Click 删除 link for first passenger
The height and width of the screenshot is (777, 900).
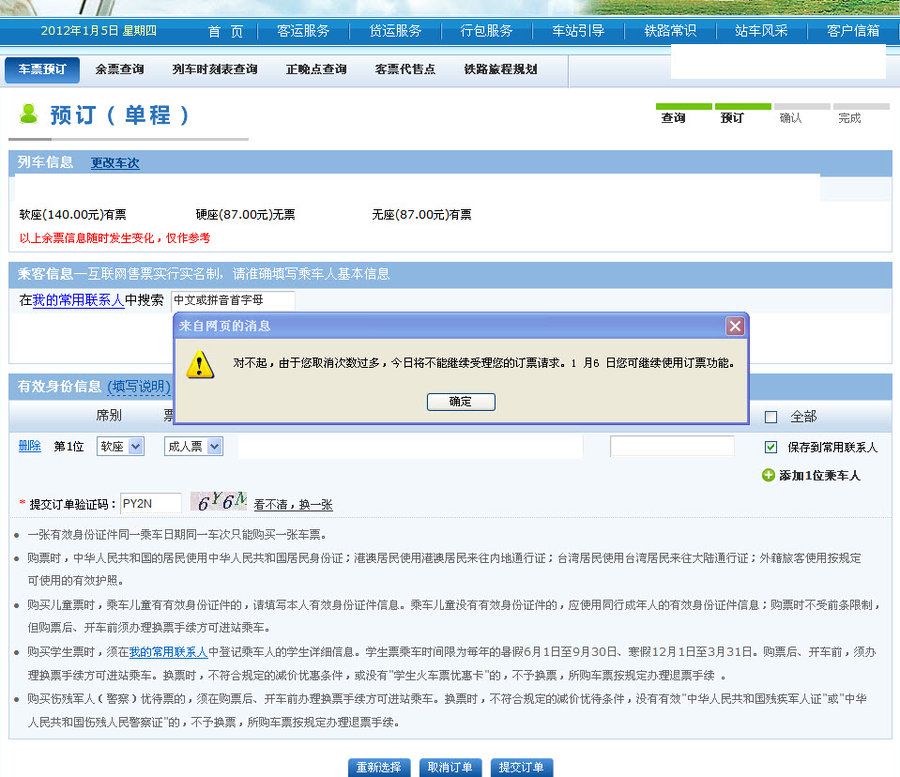pyautogui.click(x=29, y=446)
